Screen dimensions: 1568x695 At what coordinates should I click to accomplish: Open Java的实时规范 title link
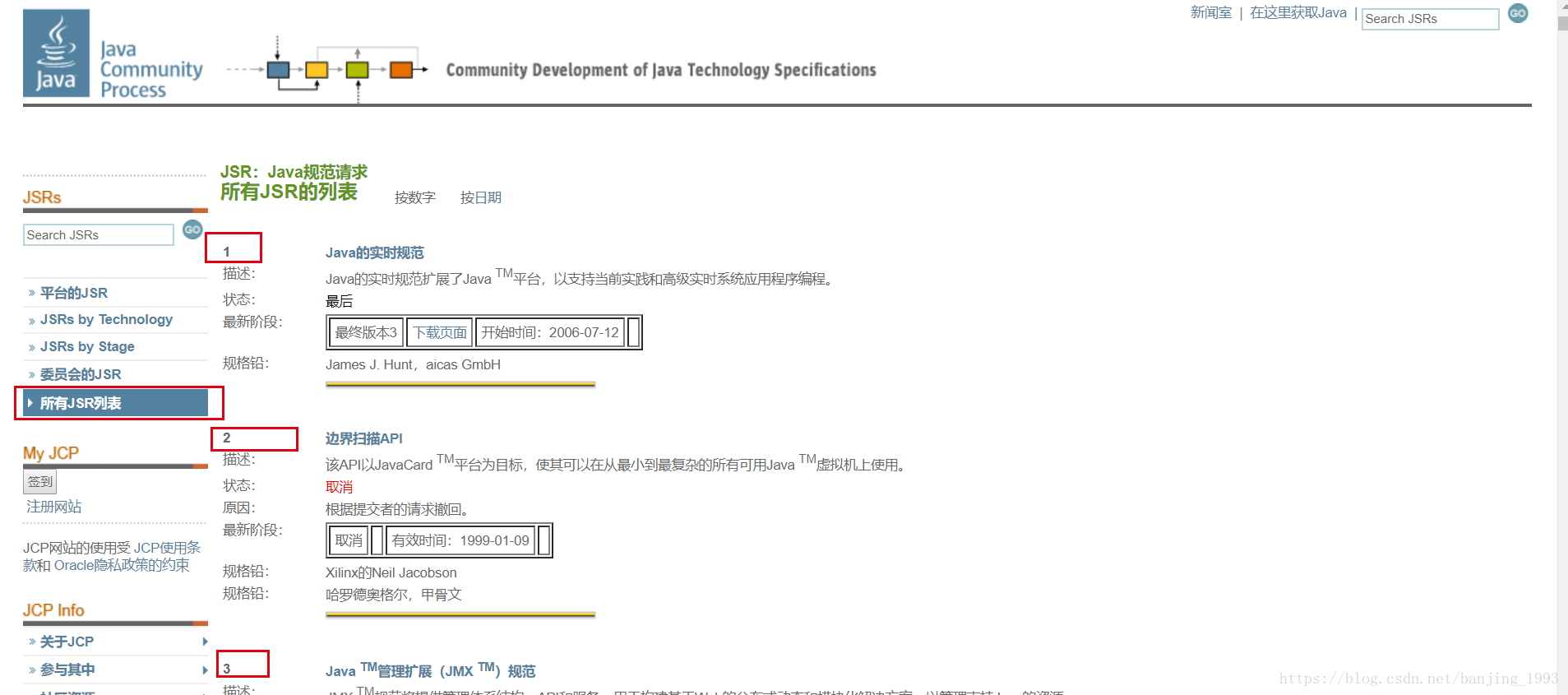(x=375, y=253)
